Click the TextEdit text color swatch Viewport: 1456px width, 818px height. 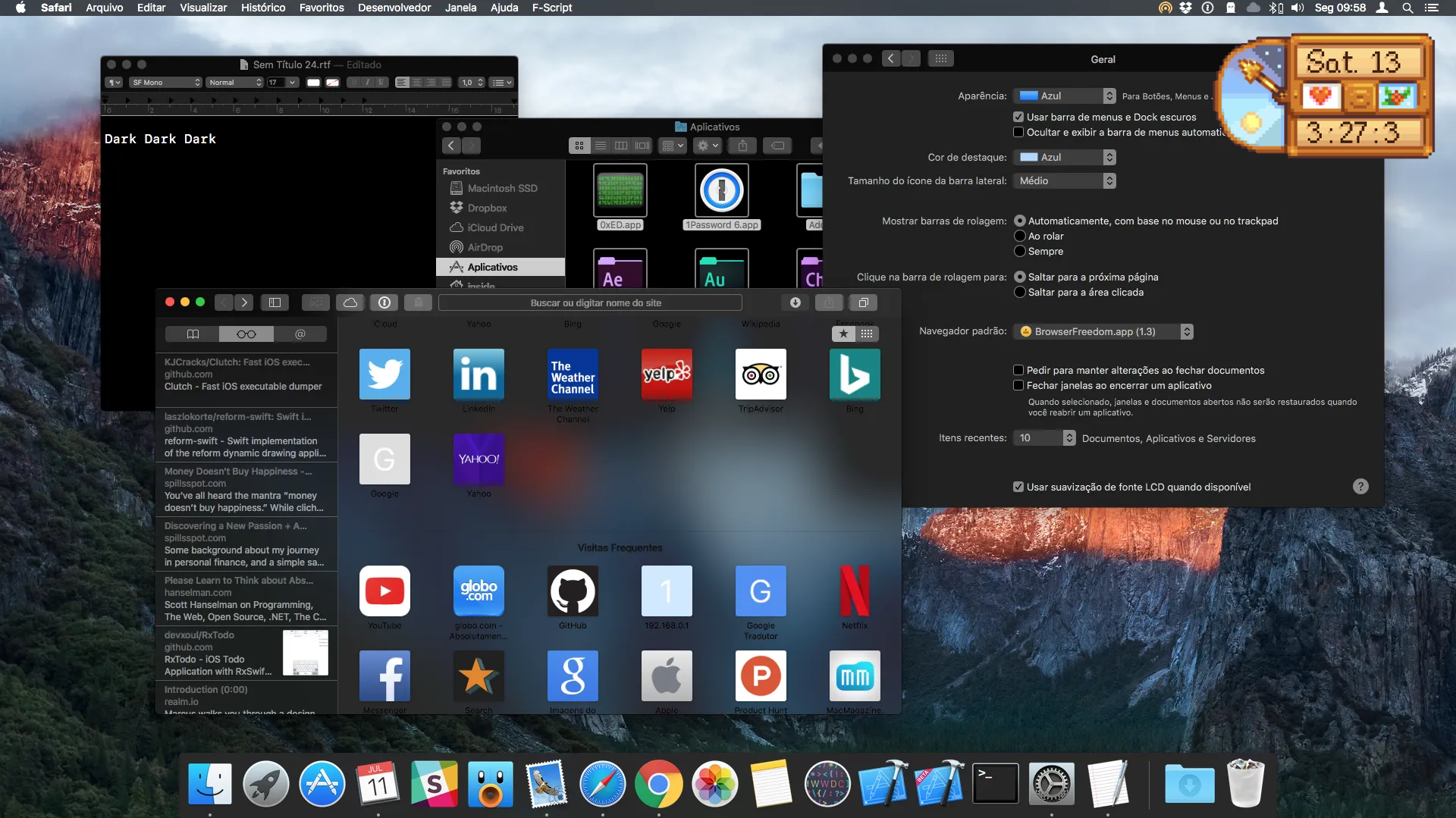coord(313,82)
